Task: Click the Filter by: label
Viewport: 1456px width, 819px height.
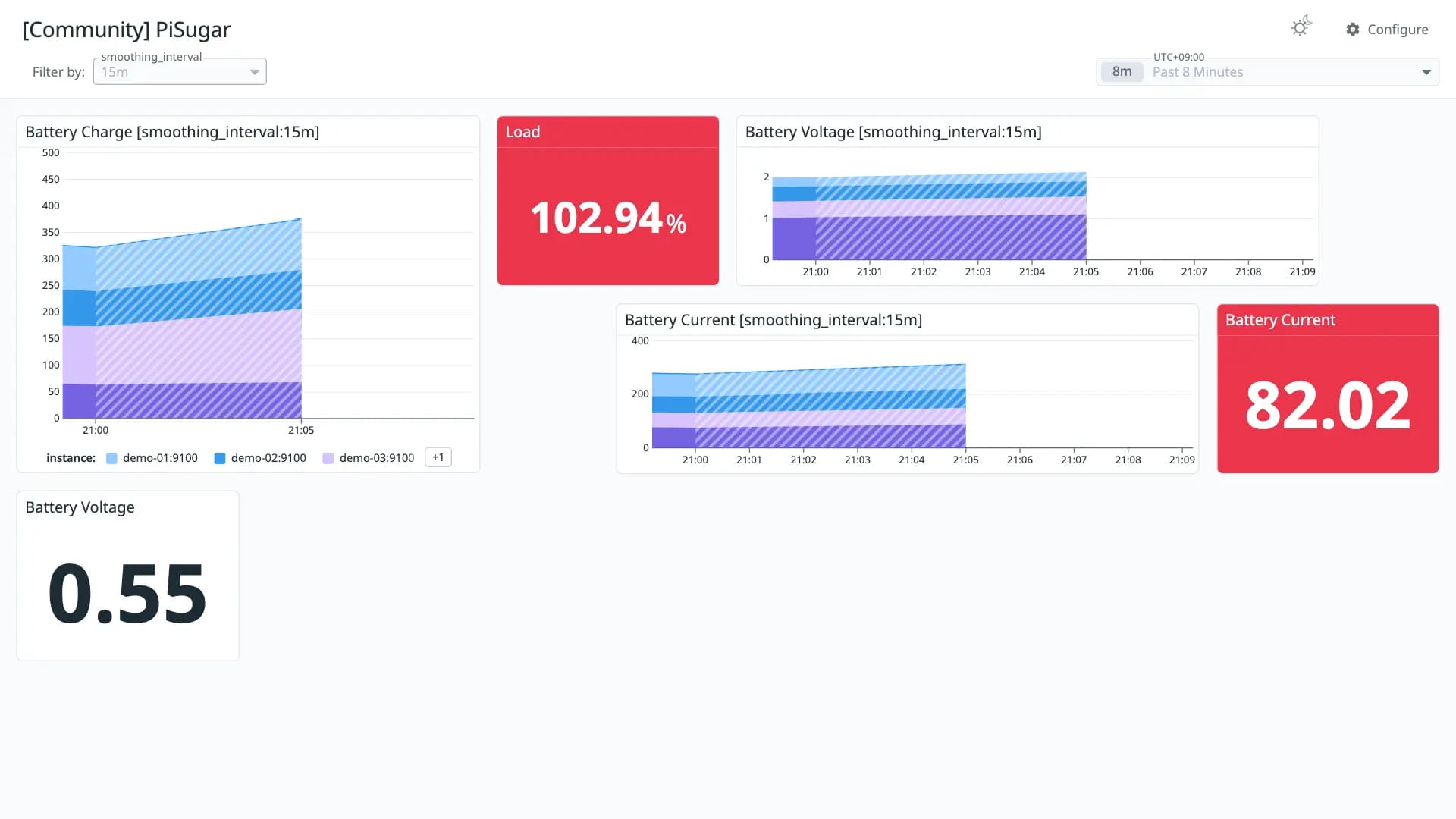Action: (x=58, y=72)
